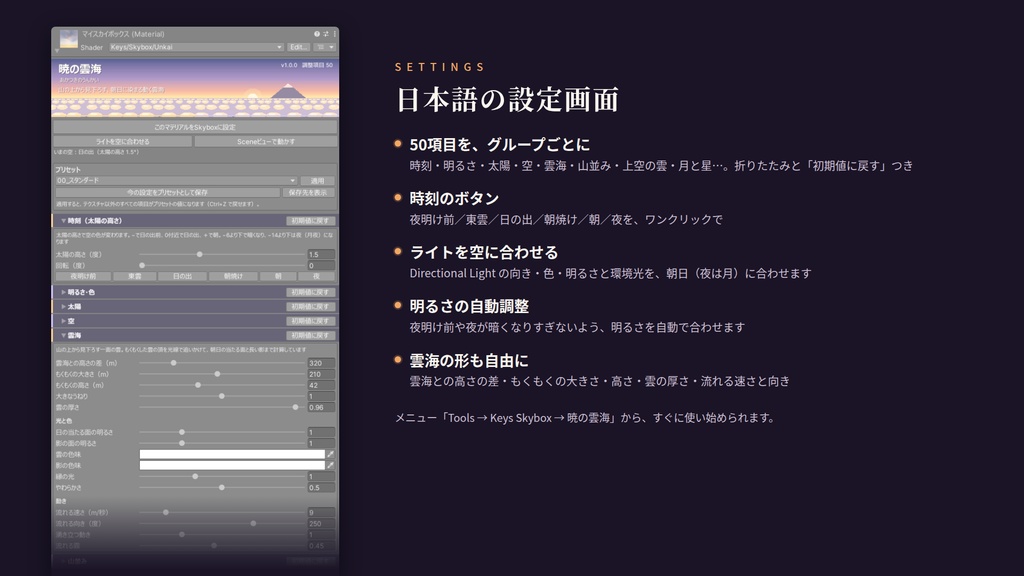
Task: Reset 明るさ・色 with 初期値に戻す
Action: [310, 293]
